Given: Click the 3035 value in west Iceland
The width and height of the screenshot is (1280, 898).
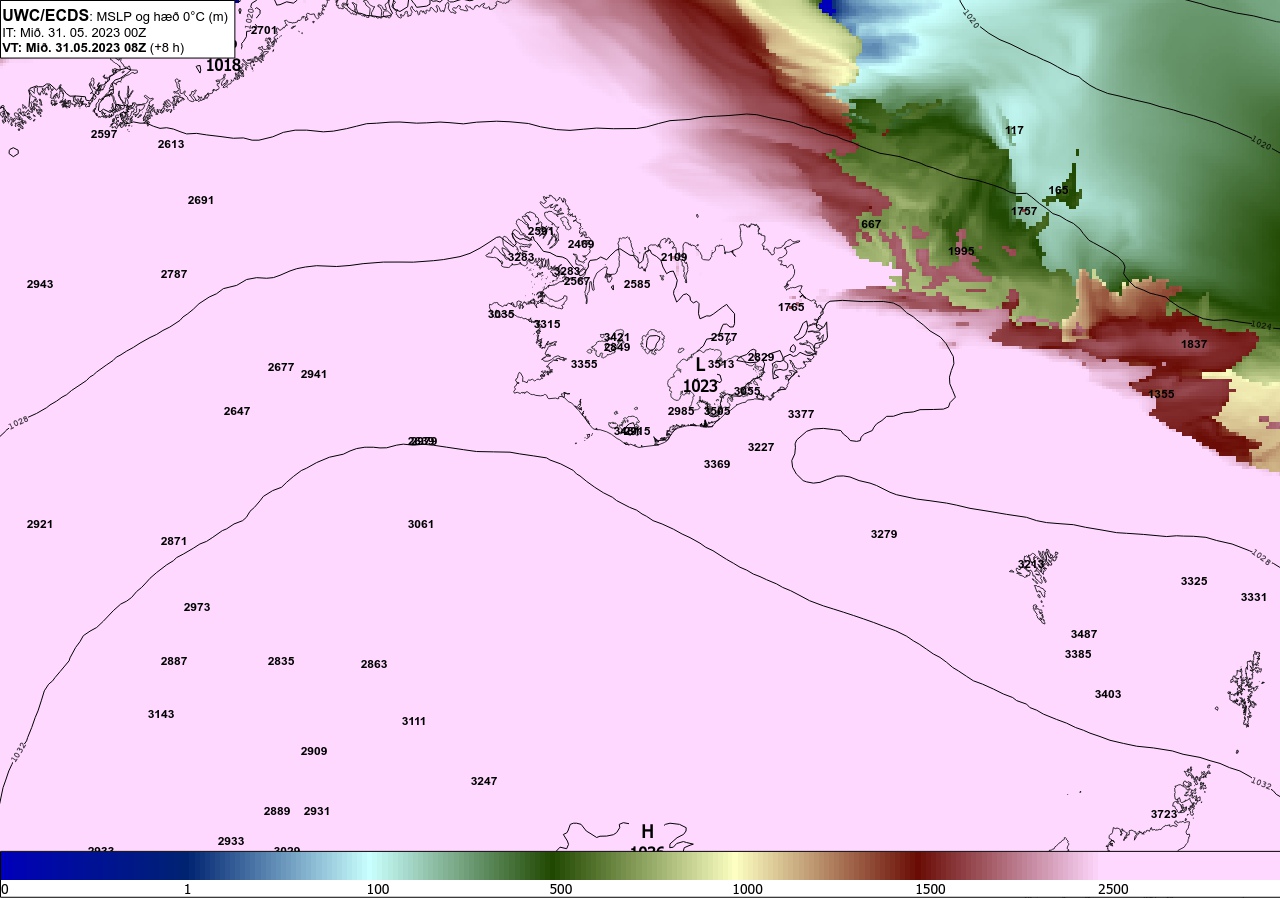Looking at the screenshot, I should [x=501, y=314].
